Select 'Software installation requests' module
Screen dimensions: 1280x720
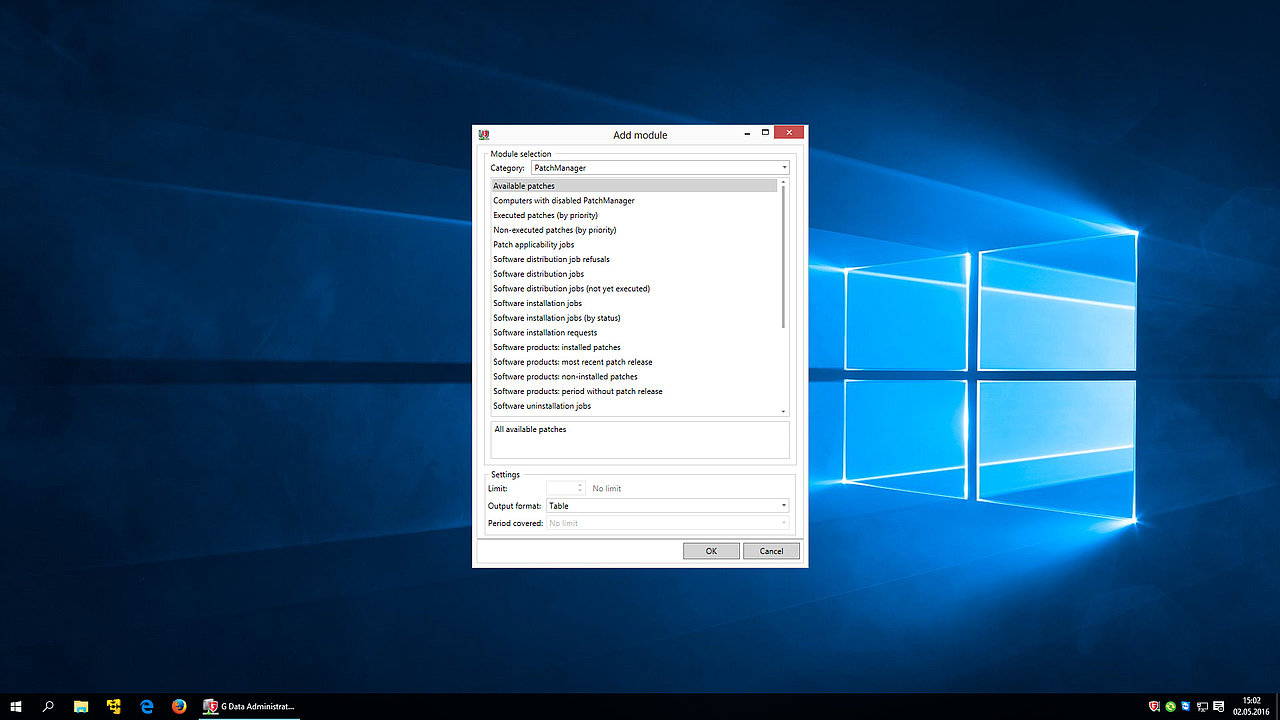click(545, 333)
